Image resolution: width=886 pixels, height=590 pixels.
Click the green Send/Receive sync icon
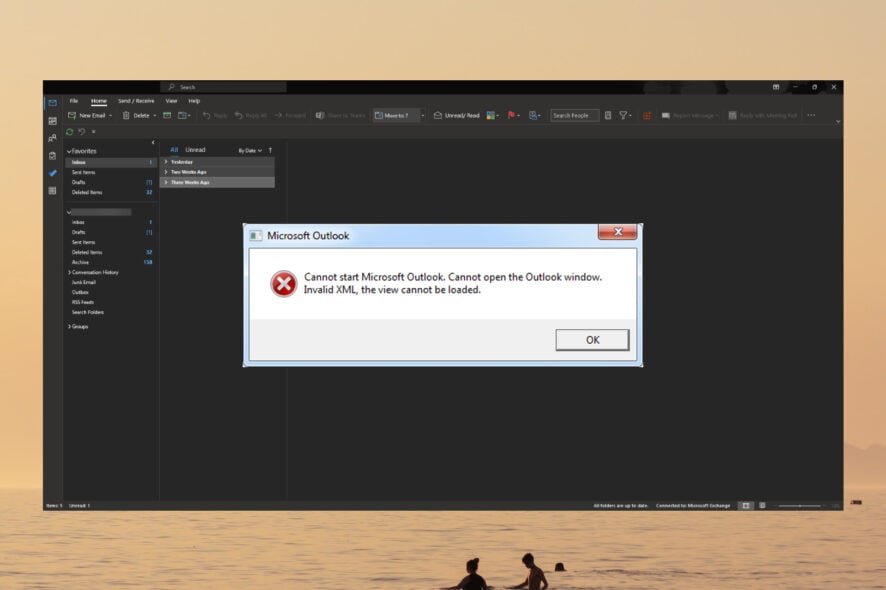70,132
